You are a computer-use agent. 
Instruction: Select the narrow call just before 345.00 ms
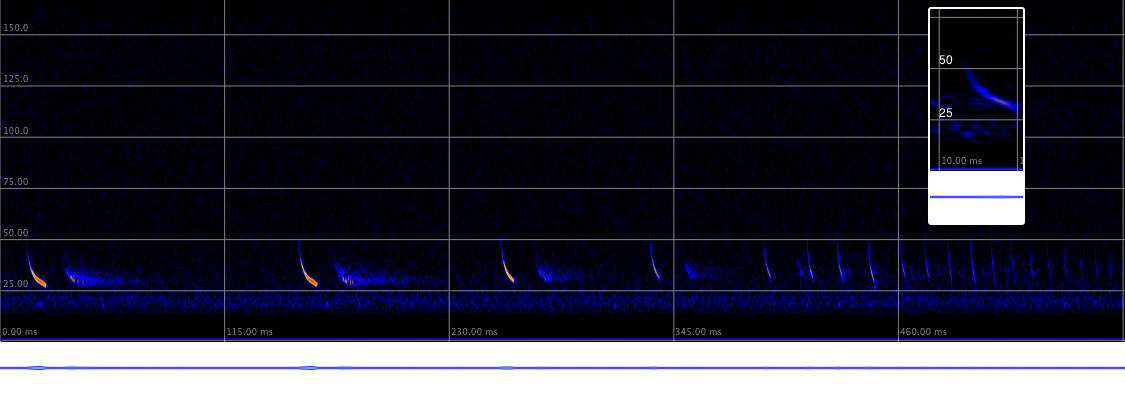654,257
